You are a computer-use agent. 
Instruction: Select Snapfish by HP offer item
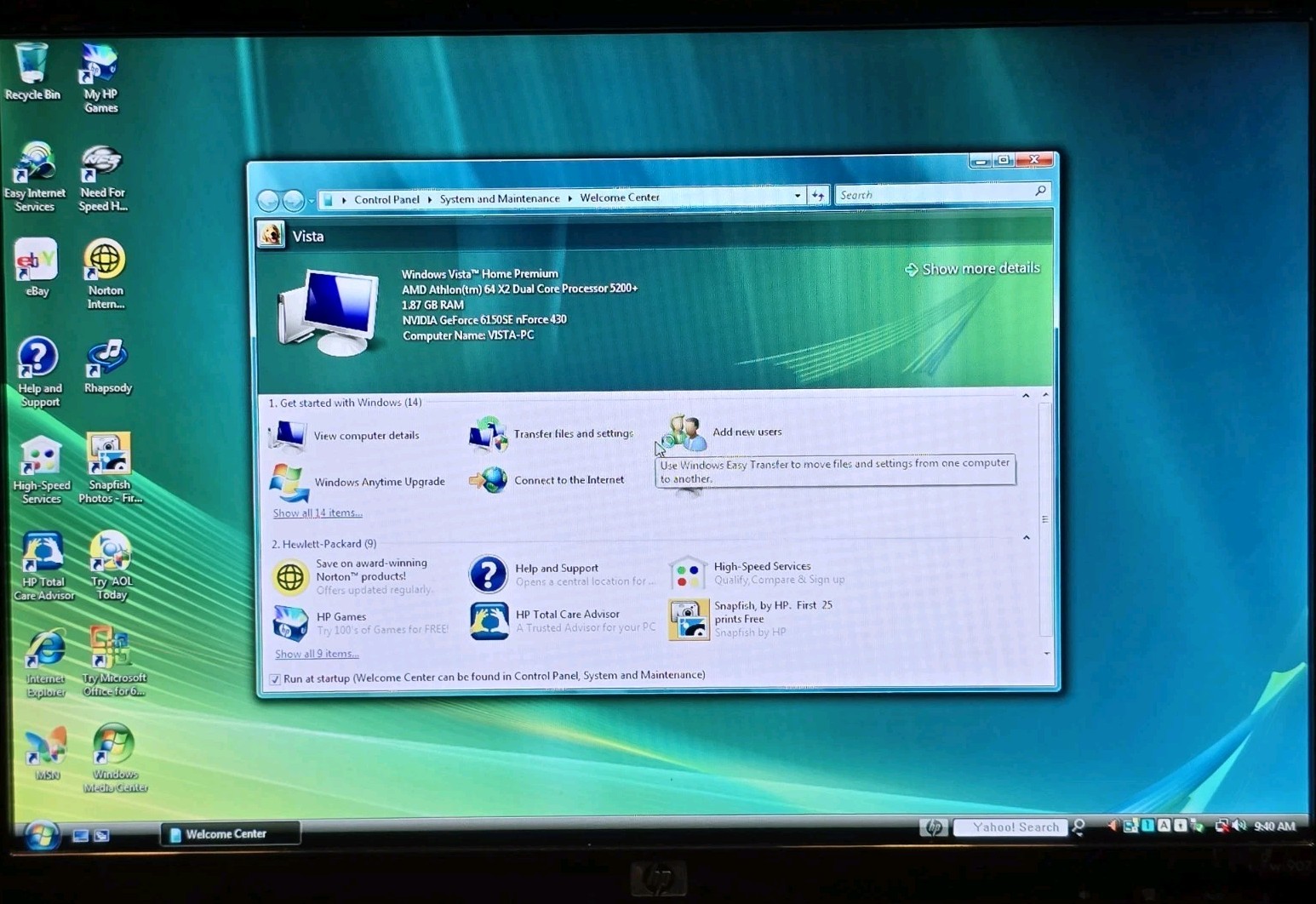coord(752,619)
